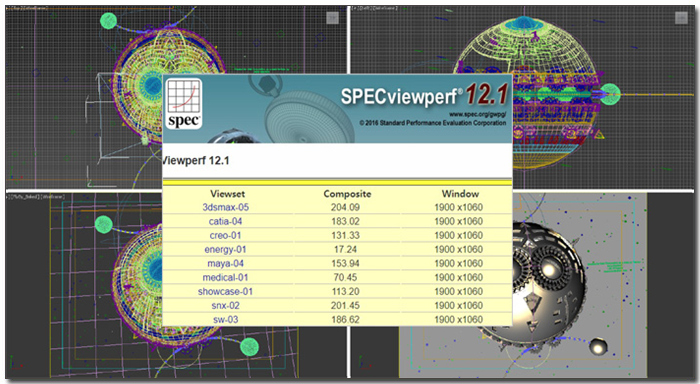Image resolution: width=700 pixels, height=384 pixels.
Task: Select the green sphere beside the top-right wireframe globe
Action: [x=610, y=94]
